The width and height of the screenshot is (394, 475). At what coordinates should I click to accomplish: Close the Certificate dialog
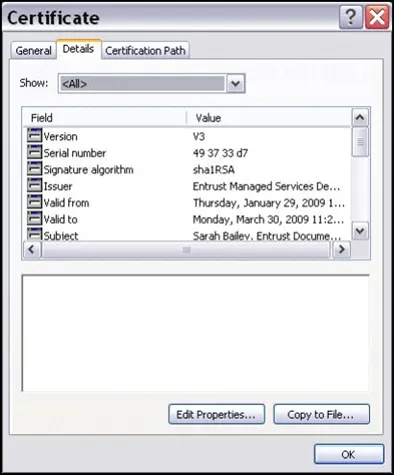point(377,17)
